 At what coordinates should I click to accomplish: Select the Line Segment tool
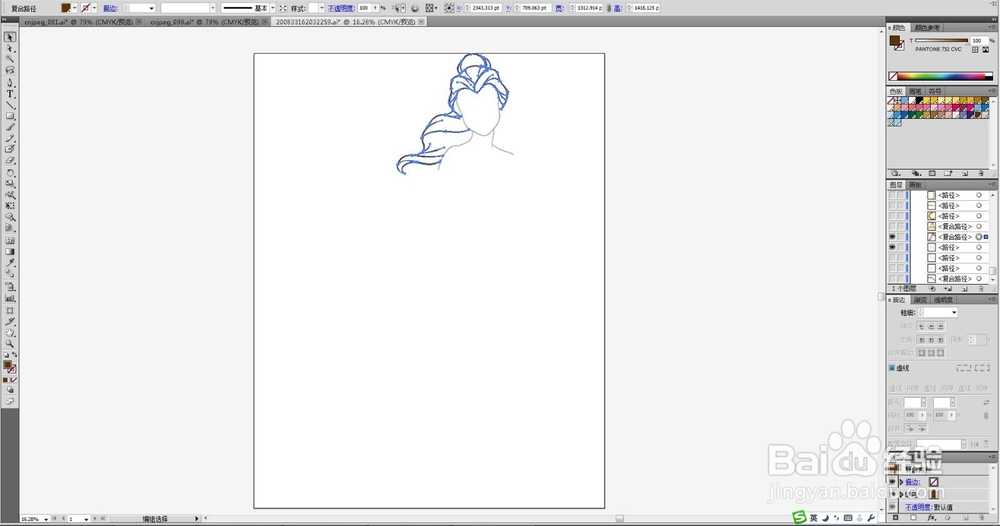[x=10, y=105]
